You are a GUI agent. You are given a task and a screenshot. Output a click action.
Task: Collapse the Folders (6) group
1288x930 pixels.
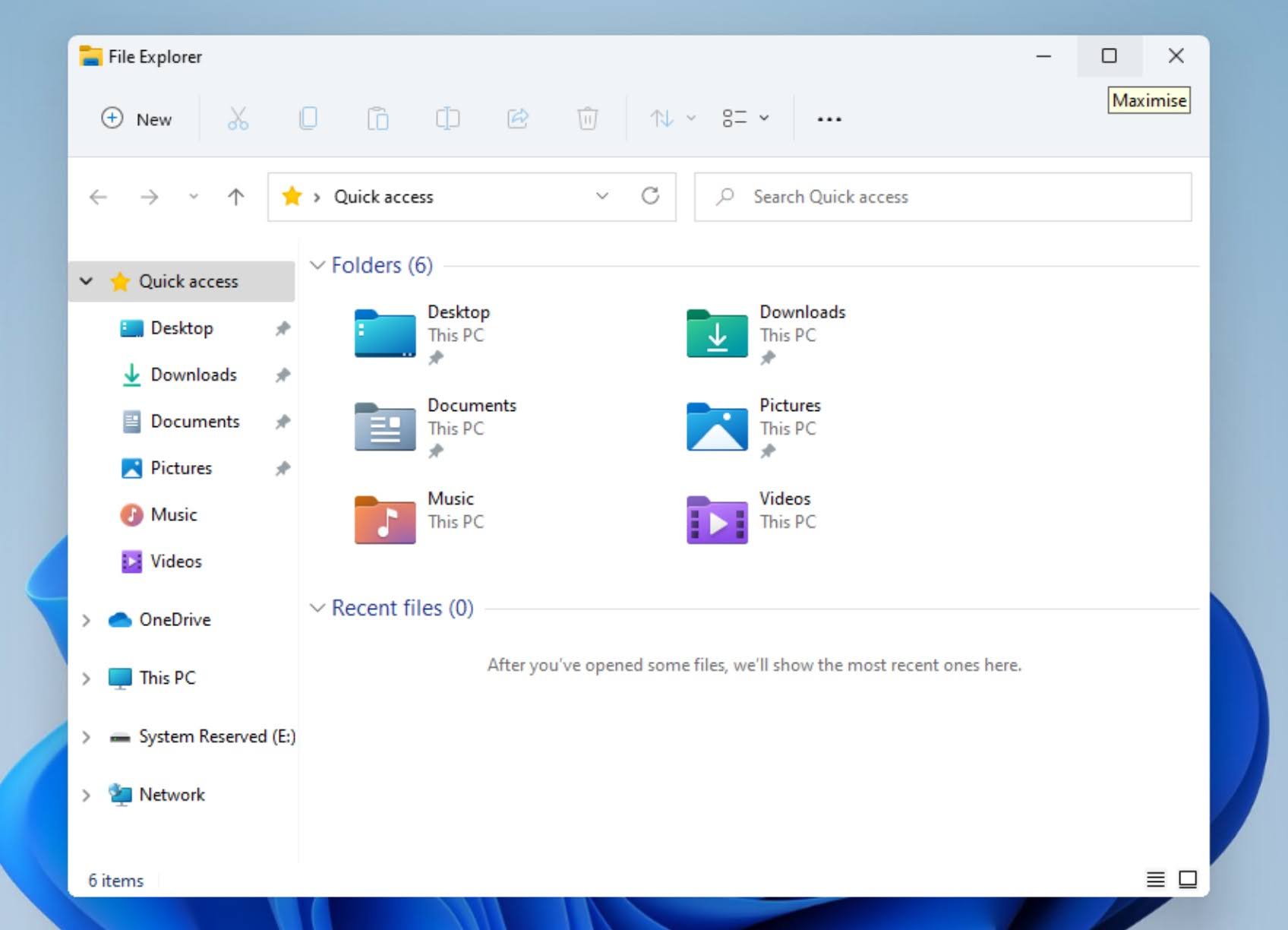[x=317, y=265]
